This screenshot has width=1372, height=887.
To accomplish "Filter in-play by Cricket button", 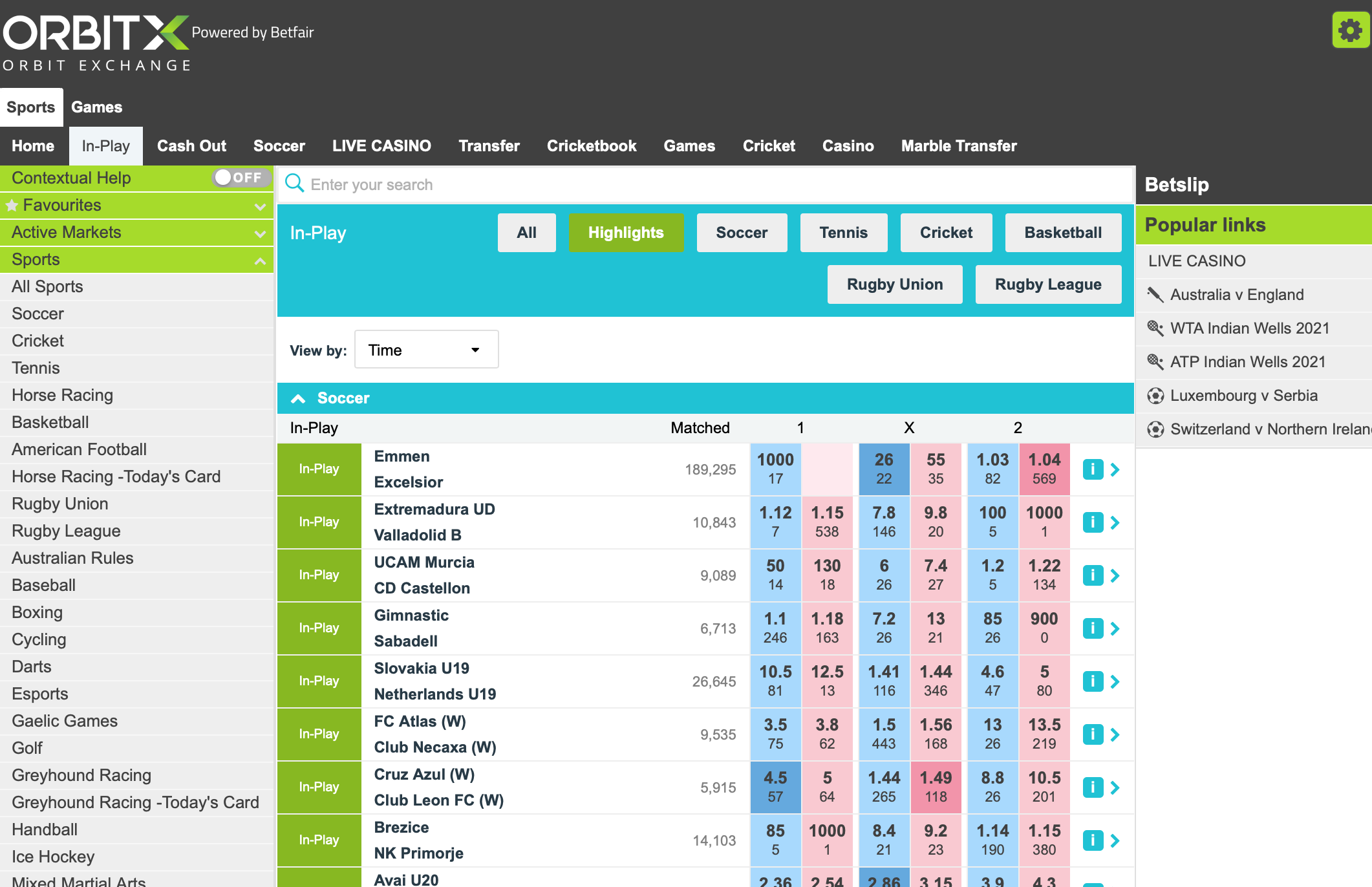I will (946, 233).
